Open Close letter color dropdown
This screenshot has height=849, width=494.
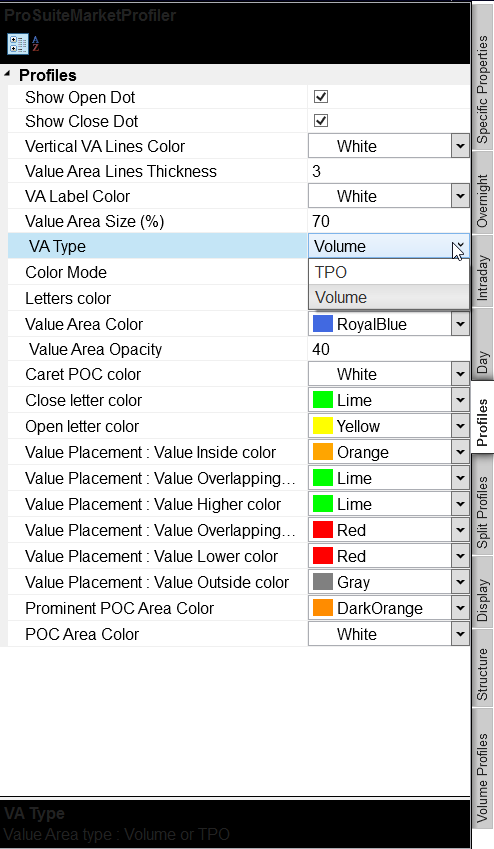[460, 400]
